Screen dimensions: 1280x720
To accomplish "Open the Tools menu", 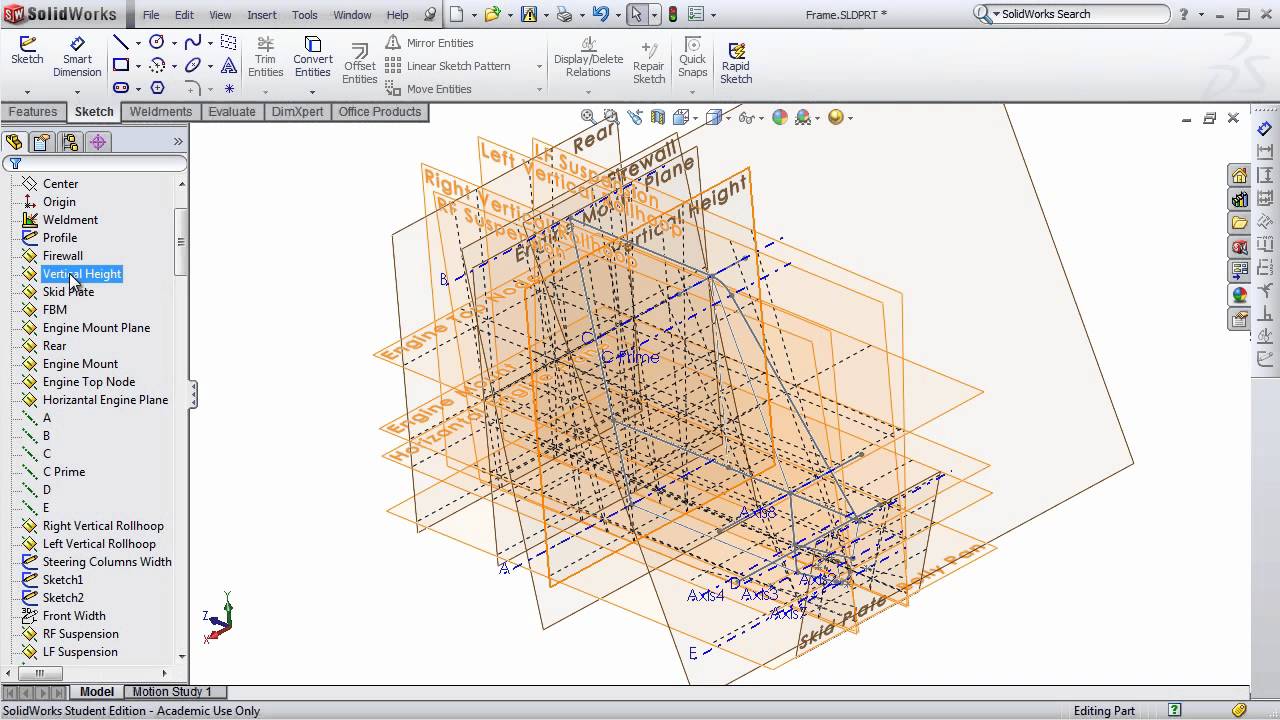I will 305,15.
